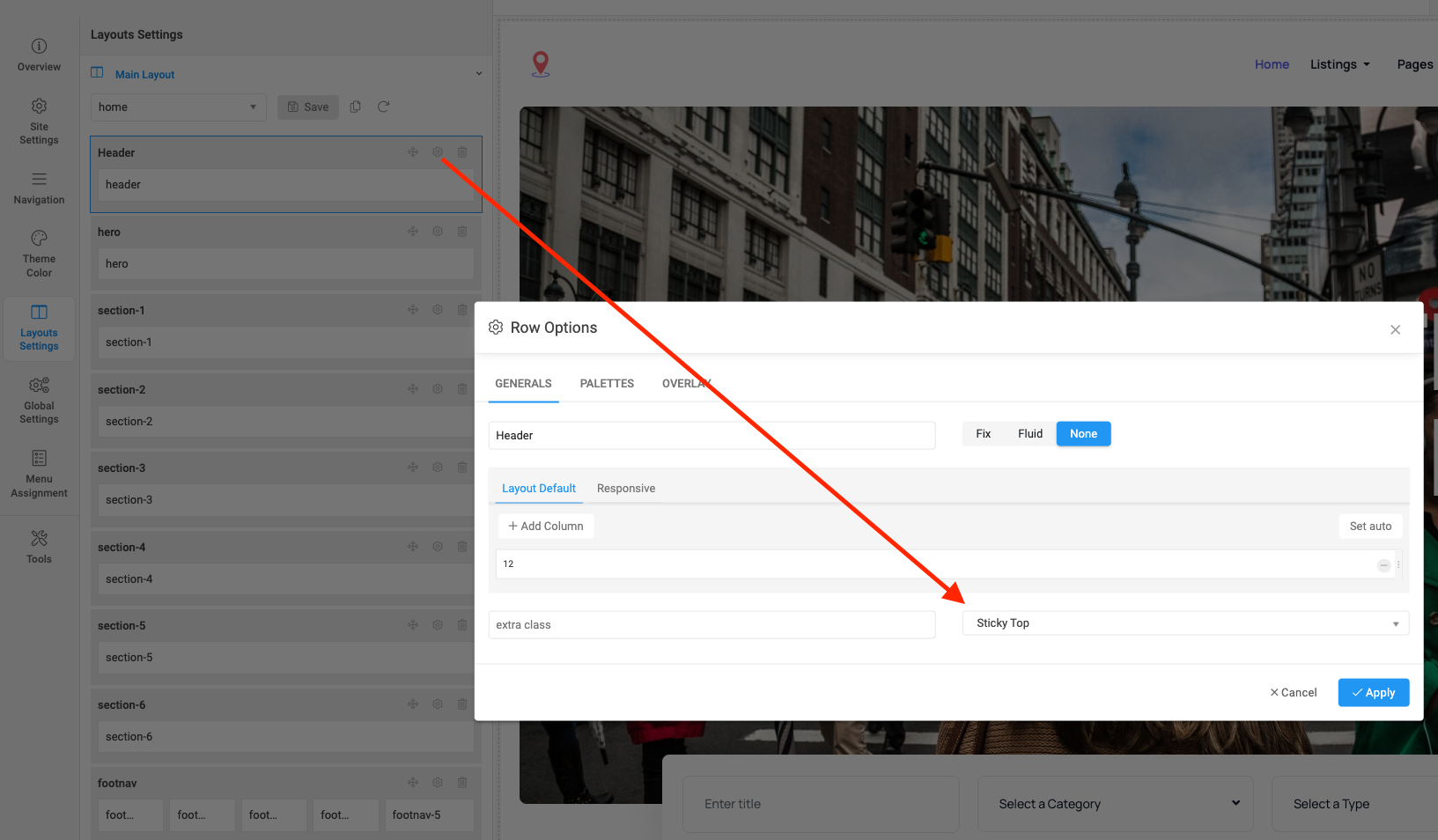
Task: Click the Apply button
Action: coord(1373,693)
